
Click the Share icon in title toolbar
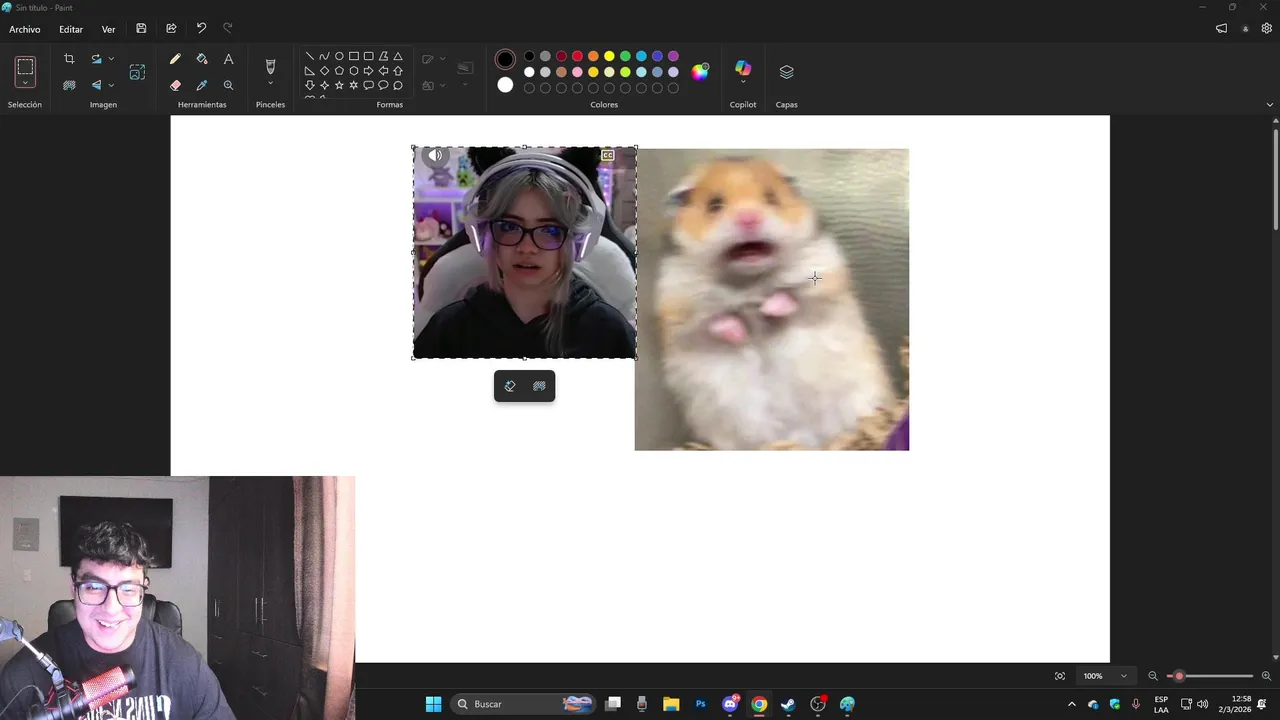[171, 29]
